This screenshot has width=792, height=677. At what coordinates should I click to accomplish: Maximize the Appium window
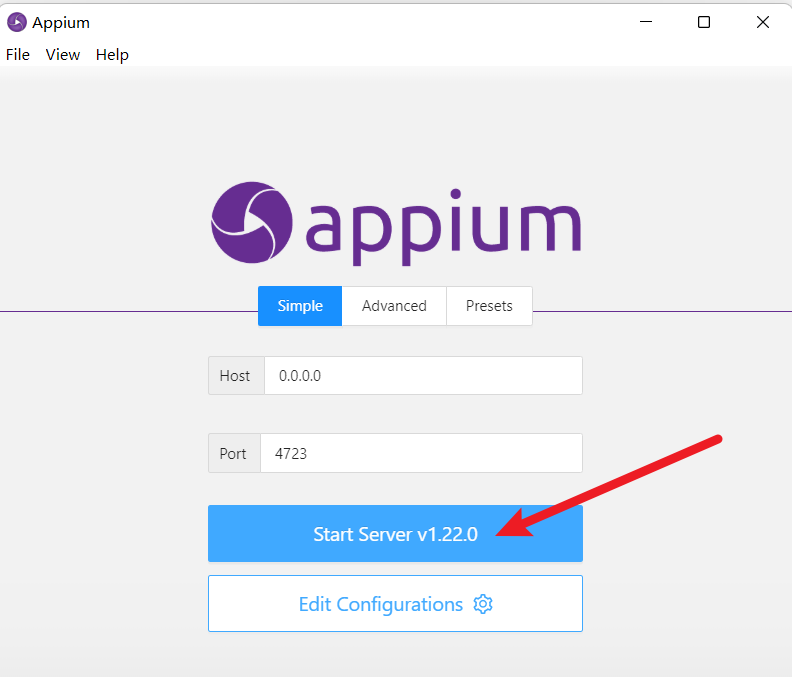point(704,22)
